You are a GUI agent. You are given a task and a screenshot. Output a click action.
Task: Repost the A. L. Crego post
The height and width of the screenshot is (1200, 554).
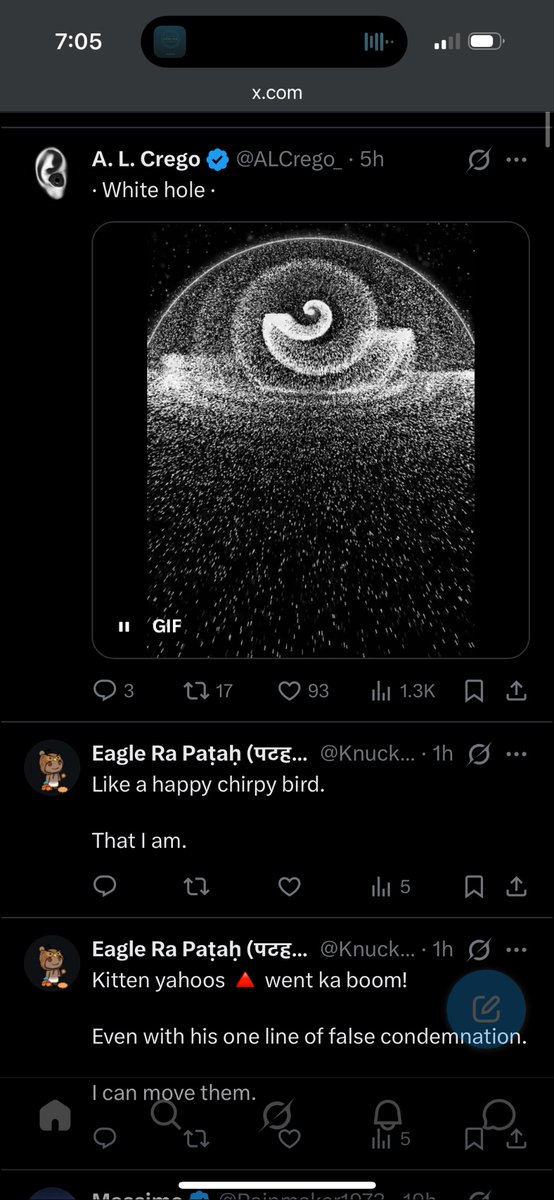pos(209,691)
